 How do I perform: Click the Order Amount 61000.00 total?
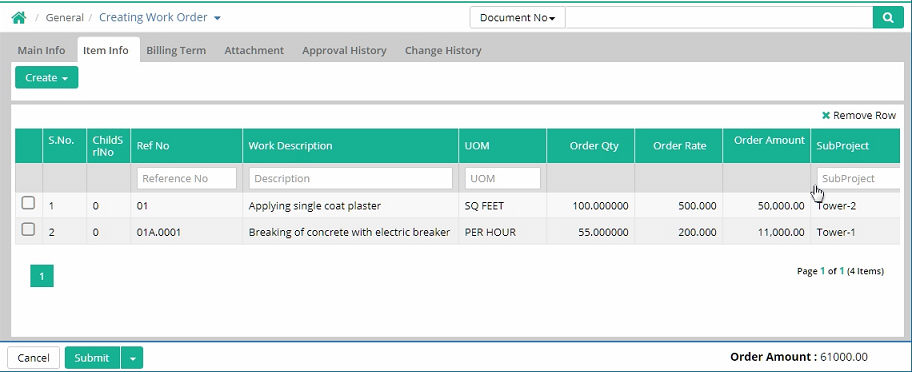(799, 357)
